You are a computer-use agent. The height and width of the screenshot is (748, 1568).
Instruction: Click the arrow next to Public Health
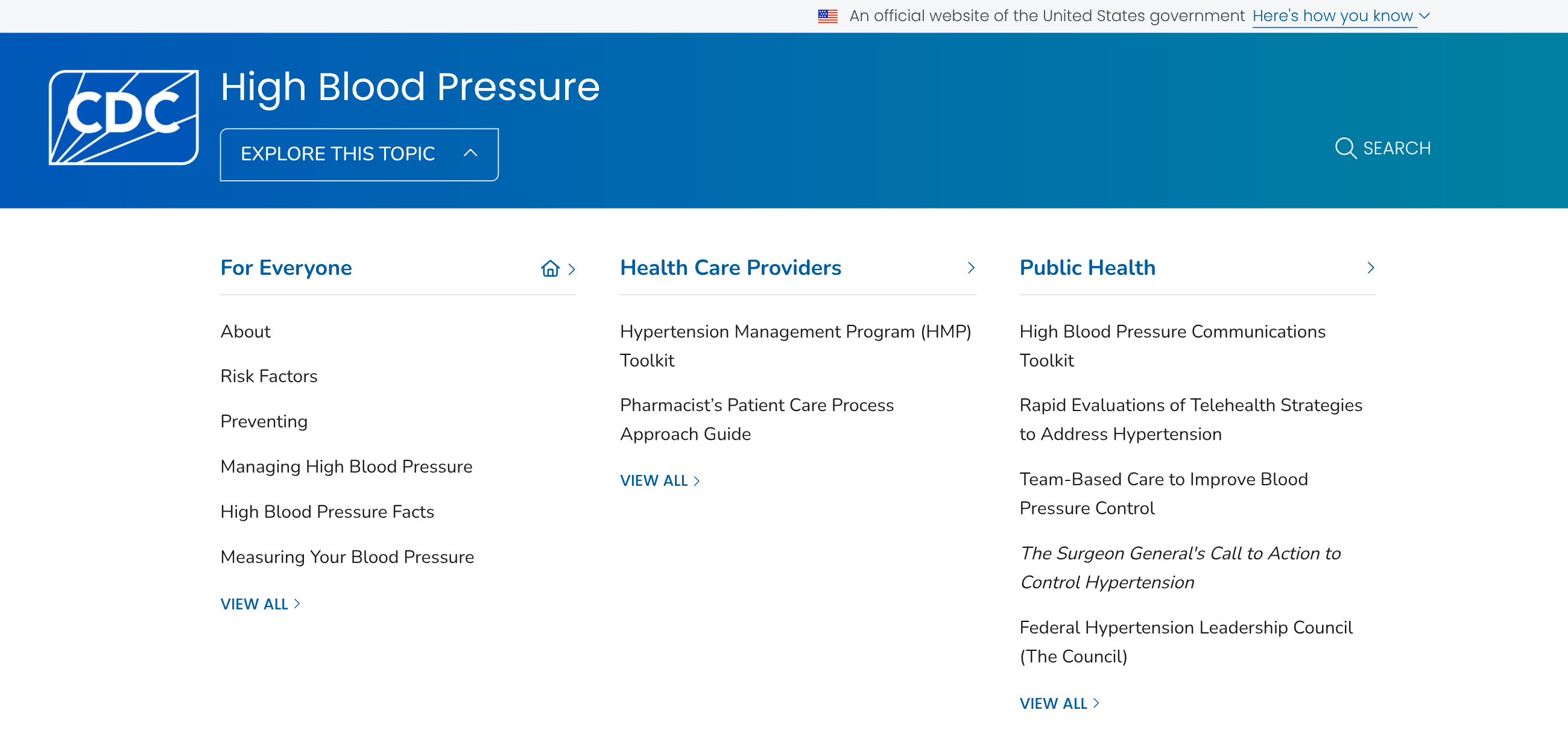(x=1370, y=268)
